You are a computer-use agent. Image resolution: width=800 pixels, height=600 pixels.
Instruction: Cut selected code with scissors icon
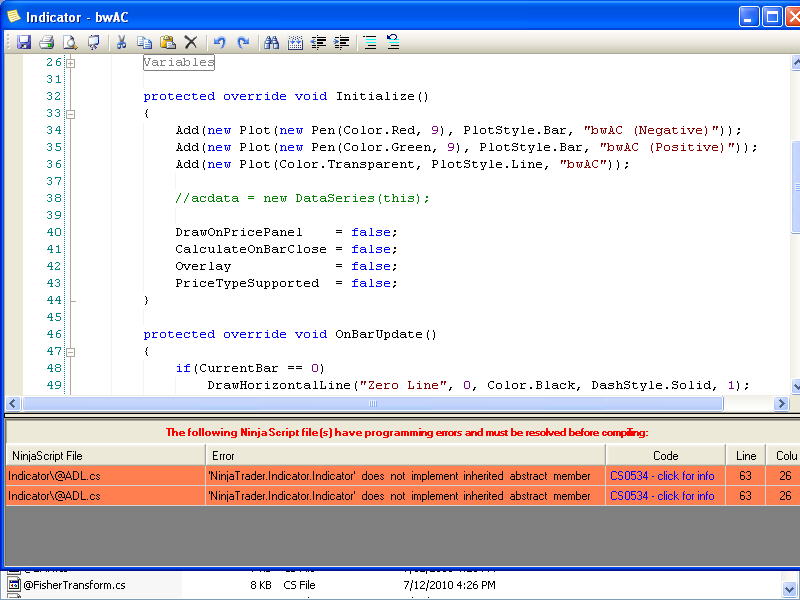(121, 42)
